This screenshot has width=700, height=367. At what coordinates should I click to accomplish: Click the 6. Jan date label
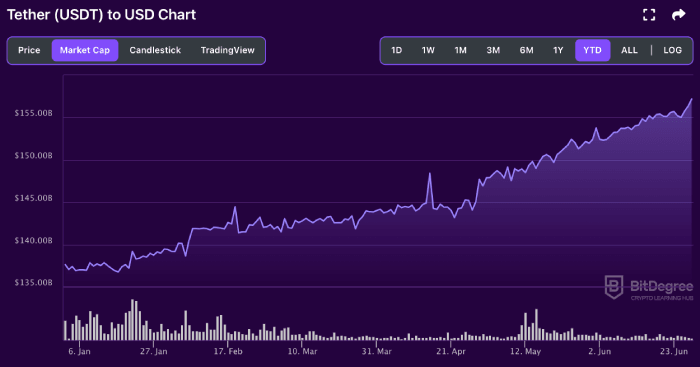79,351
